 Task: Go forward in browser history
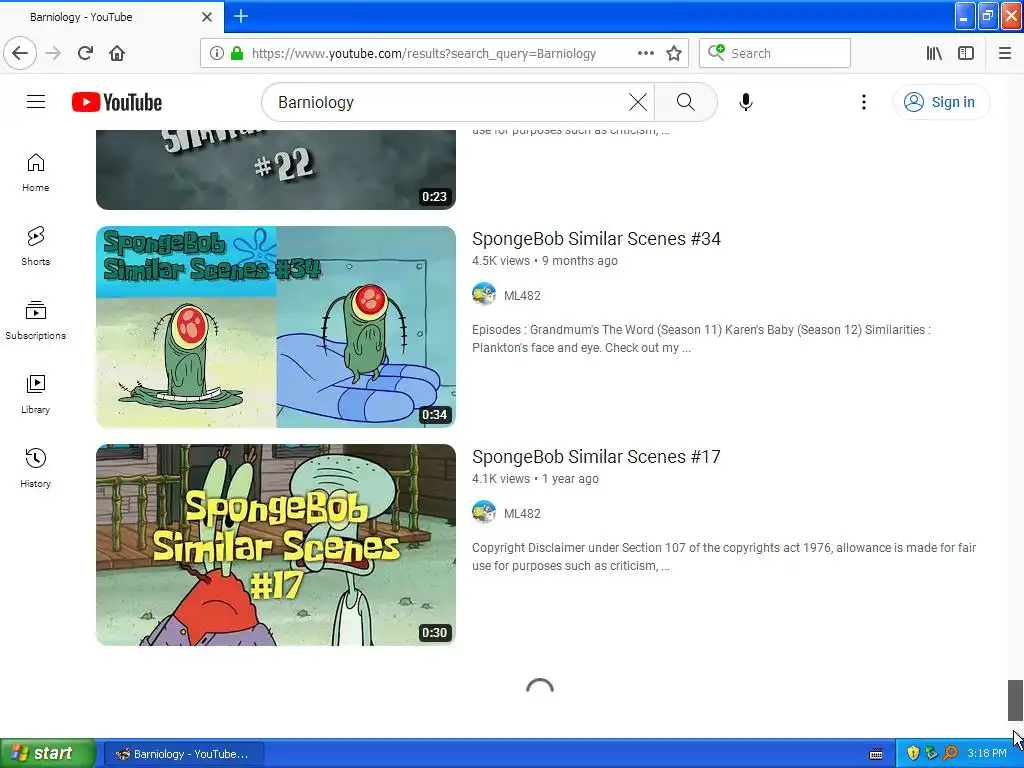point(53,53)
